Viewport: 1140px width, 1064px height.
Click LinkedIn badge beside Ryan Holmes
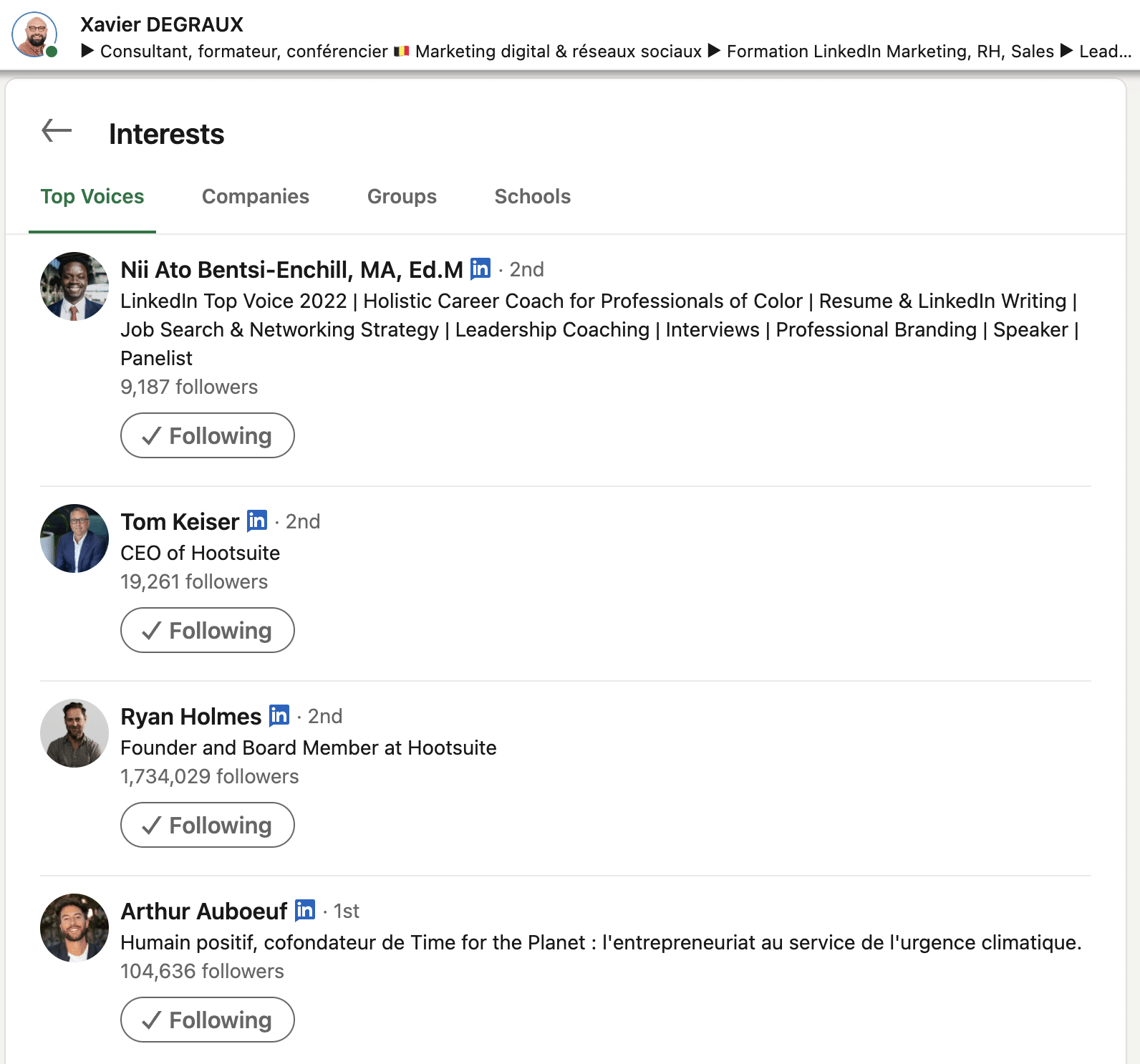click(279, 715)
